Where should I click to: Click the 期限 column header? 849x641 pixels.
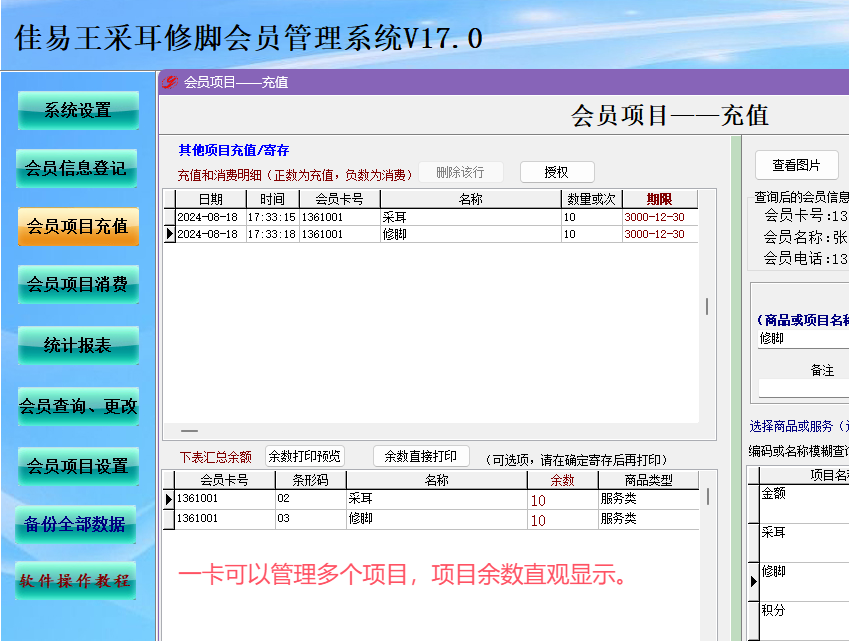tap(659, 199)
